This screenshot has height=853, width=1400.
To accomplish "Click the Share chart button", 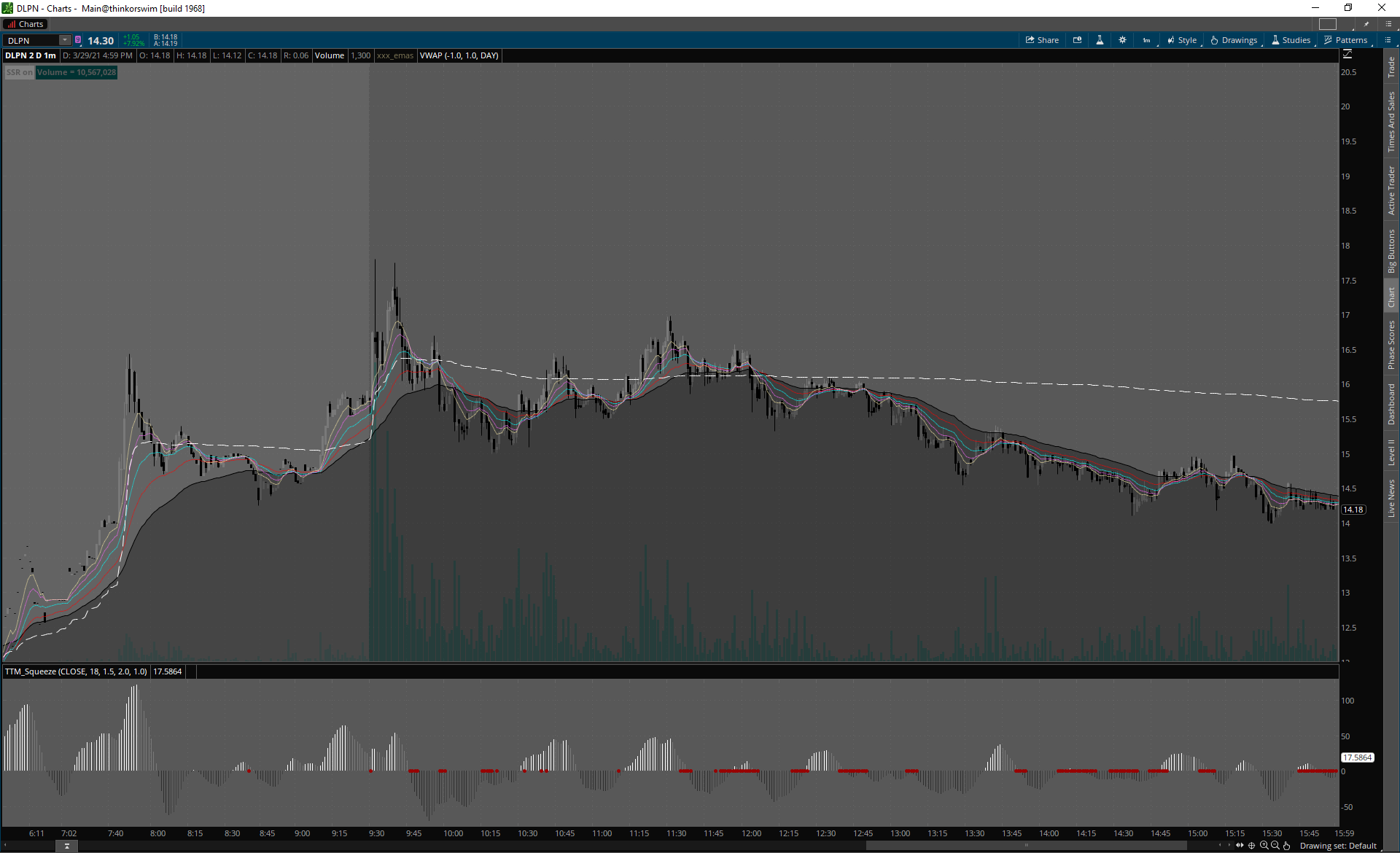I will [1042, 40].
